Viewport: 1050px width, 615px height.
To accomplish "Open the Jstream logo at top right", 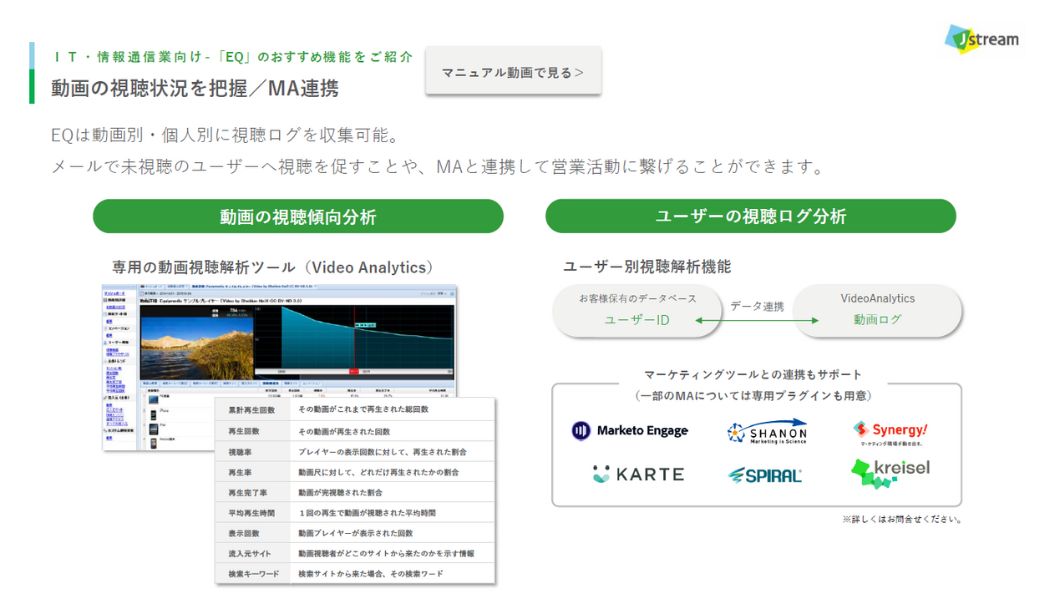I will [982, 39].
